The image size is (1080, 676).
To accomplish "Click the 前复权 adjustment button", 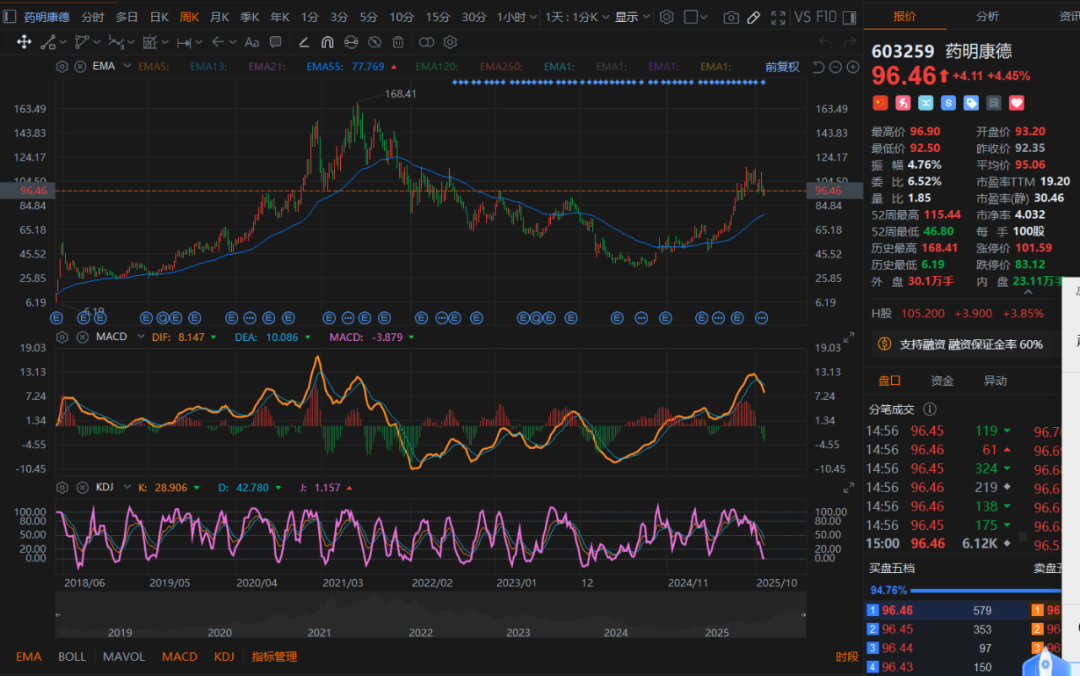I will 782,66.
